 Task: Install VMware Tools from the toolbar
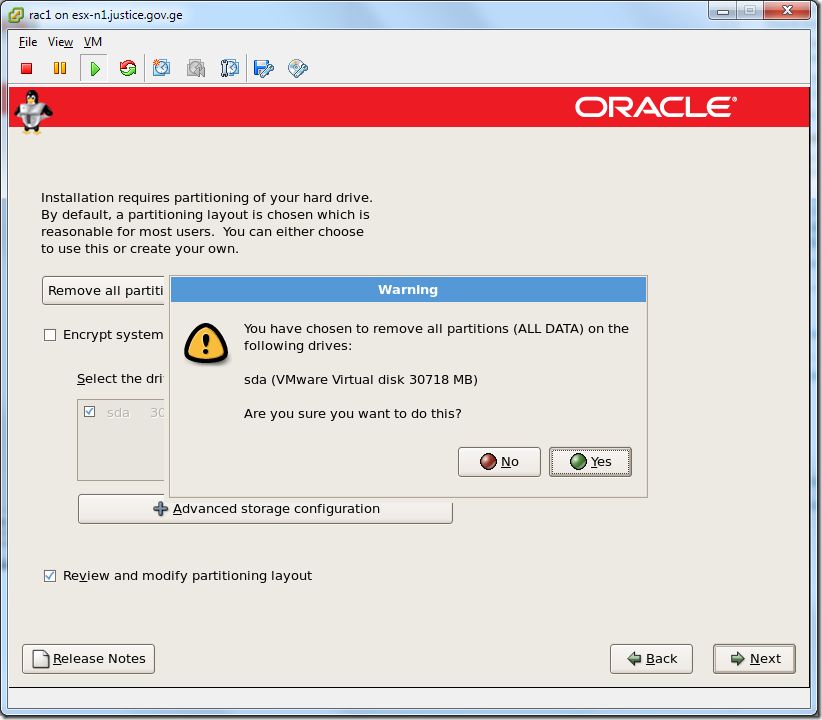click(297, 68)
